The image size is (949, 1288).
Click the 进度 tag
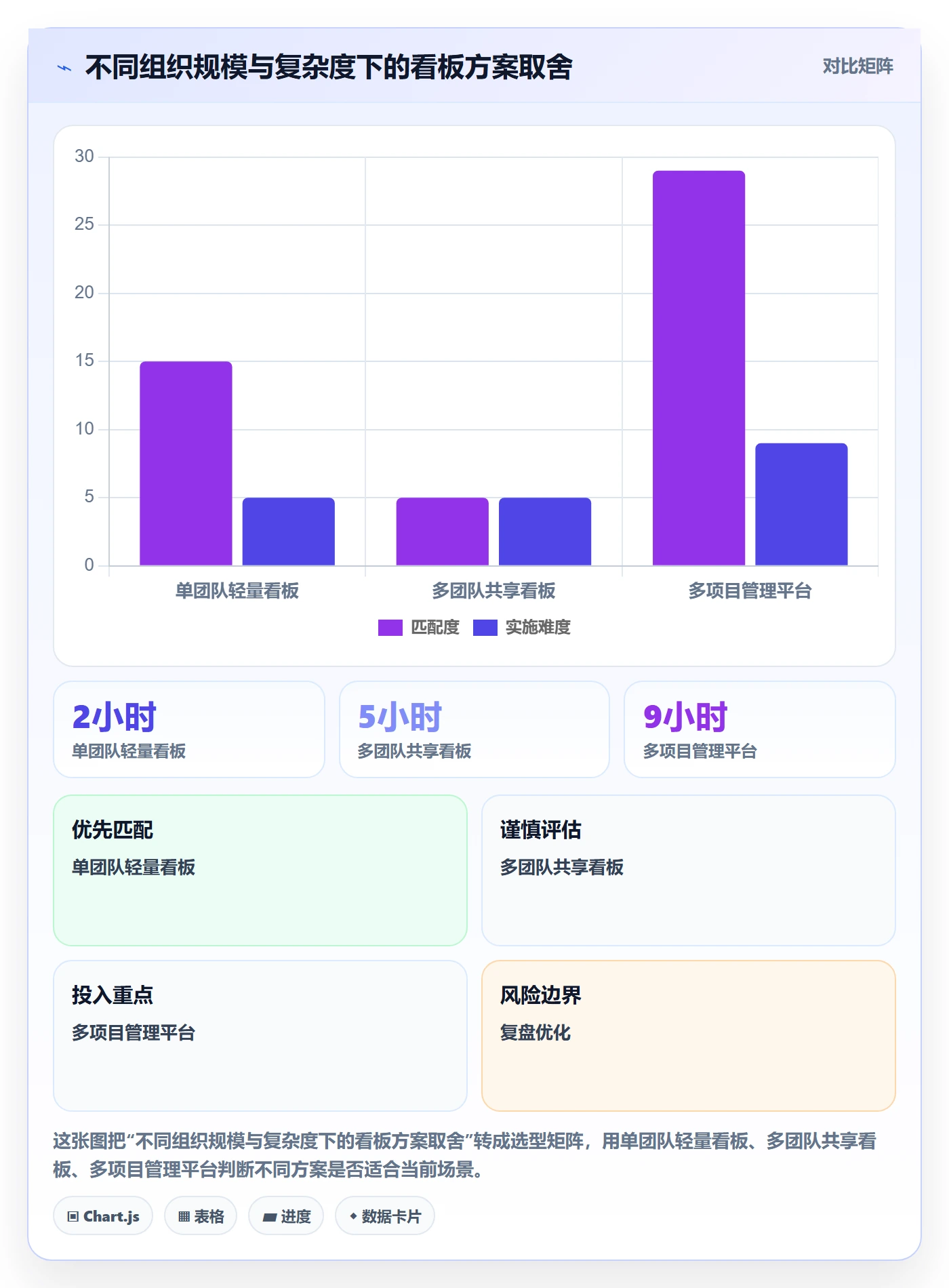(x=286, y=1216)
